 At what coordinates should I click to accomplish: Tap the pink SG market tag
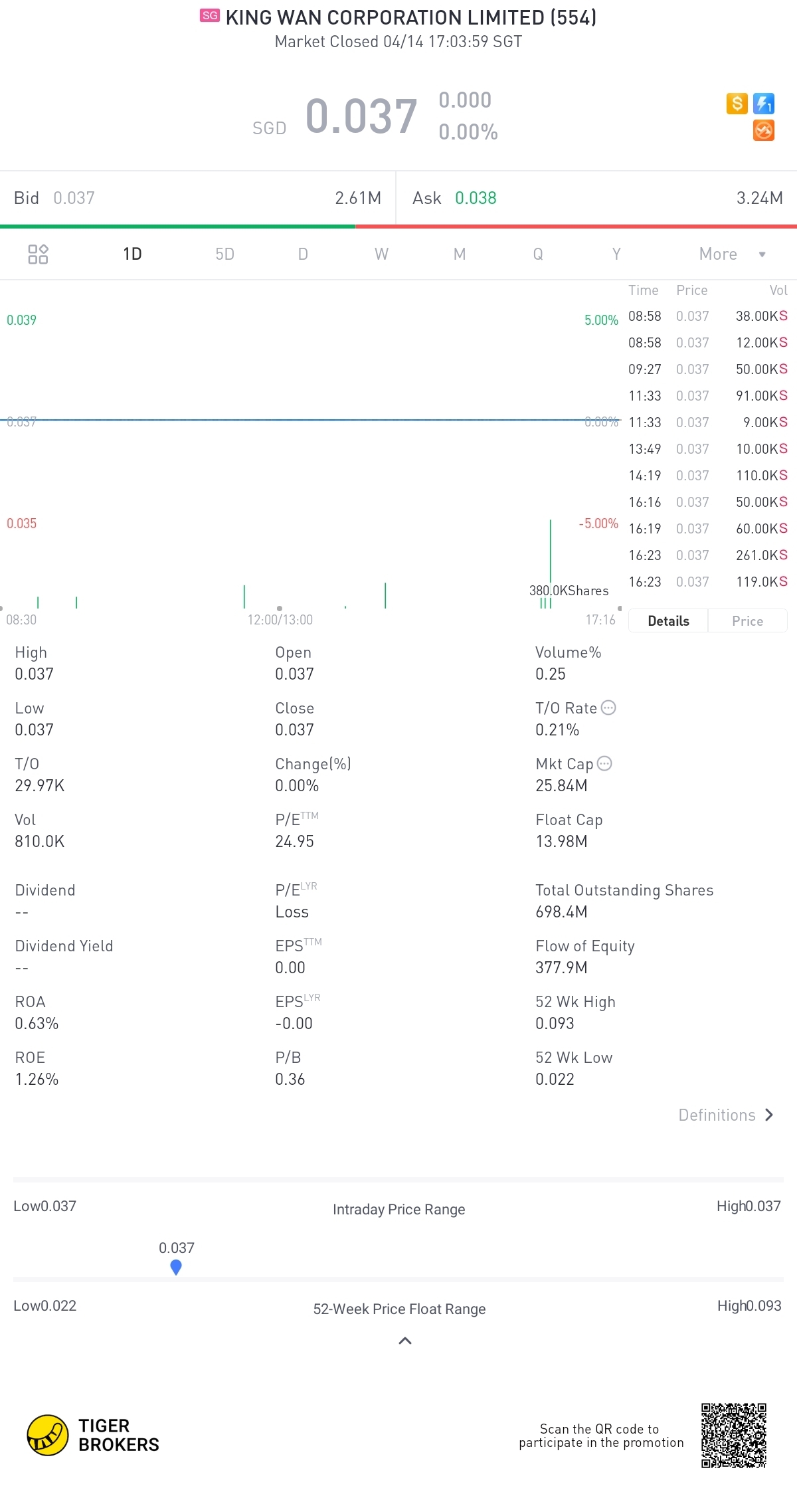[210, 16]
